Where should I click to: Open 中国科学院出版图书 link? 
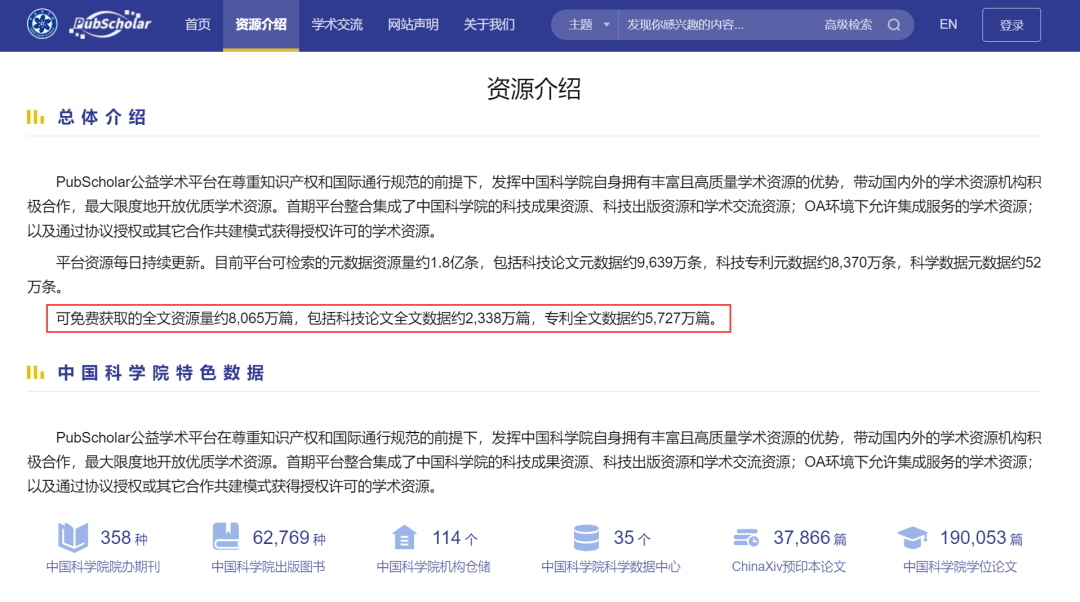pyautogui.click(x=268, y=567)
